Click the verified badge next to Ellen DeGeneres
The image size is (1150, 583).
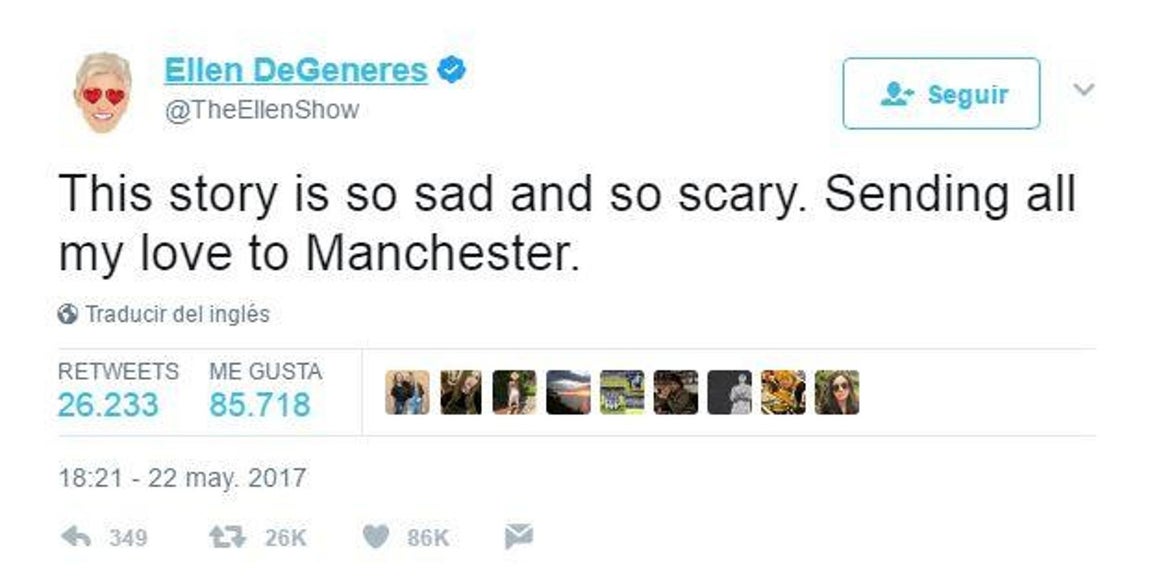pos(450,68)
